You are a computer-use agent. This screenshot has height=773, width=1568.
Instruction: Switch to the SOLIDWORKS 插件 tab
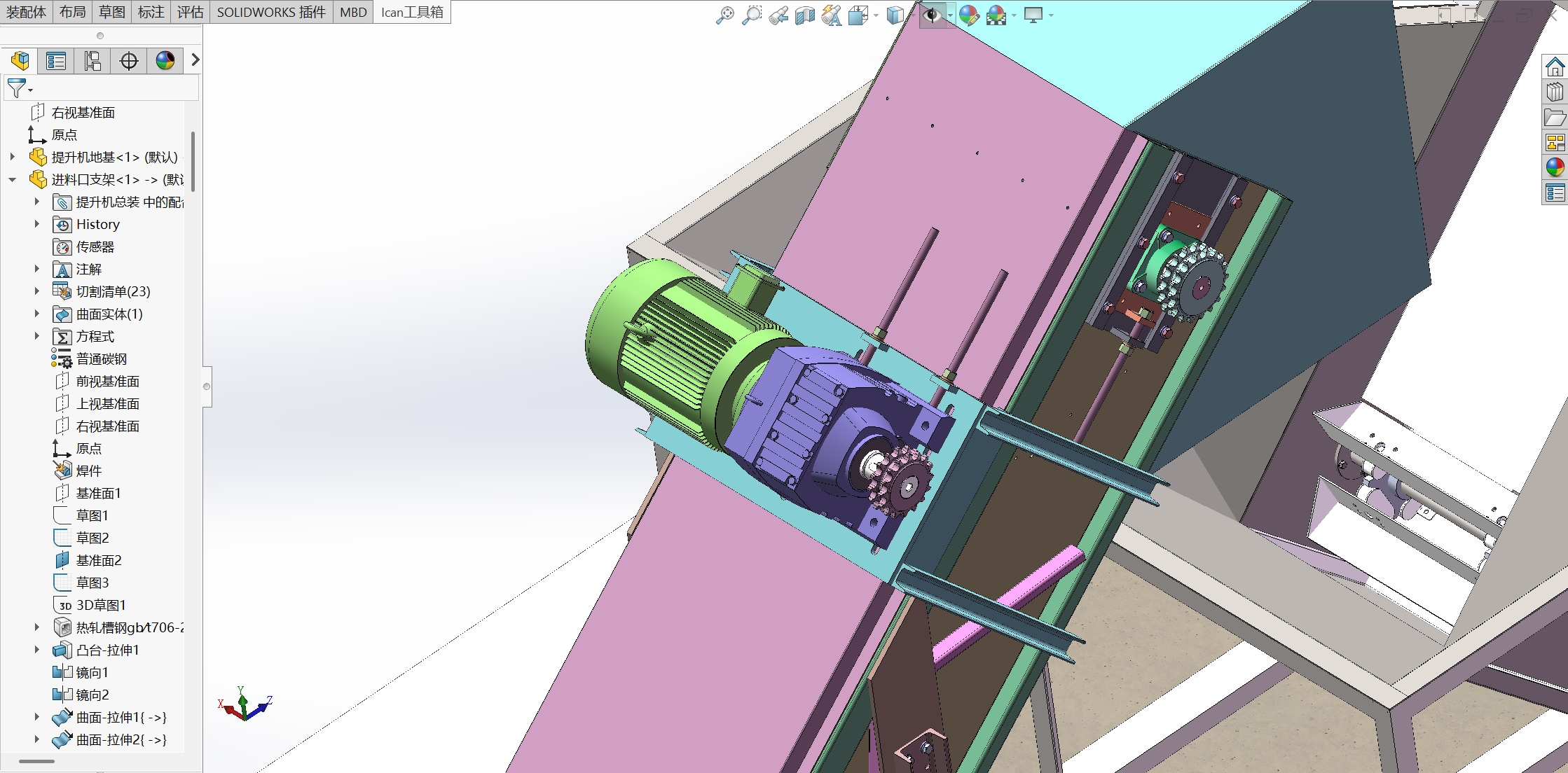coord(272,12)
